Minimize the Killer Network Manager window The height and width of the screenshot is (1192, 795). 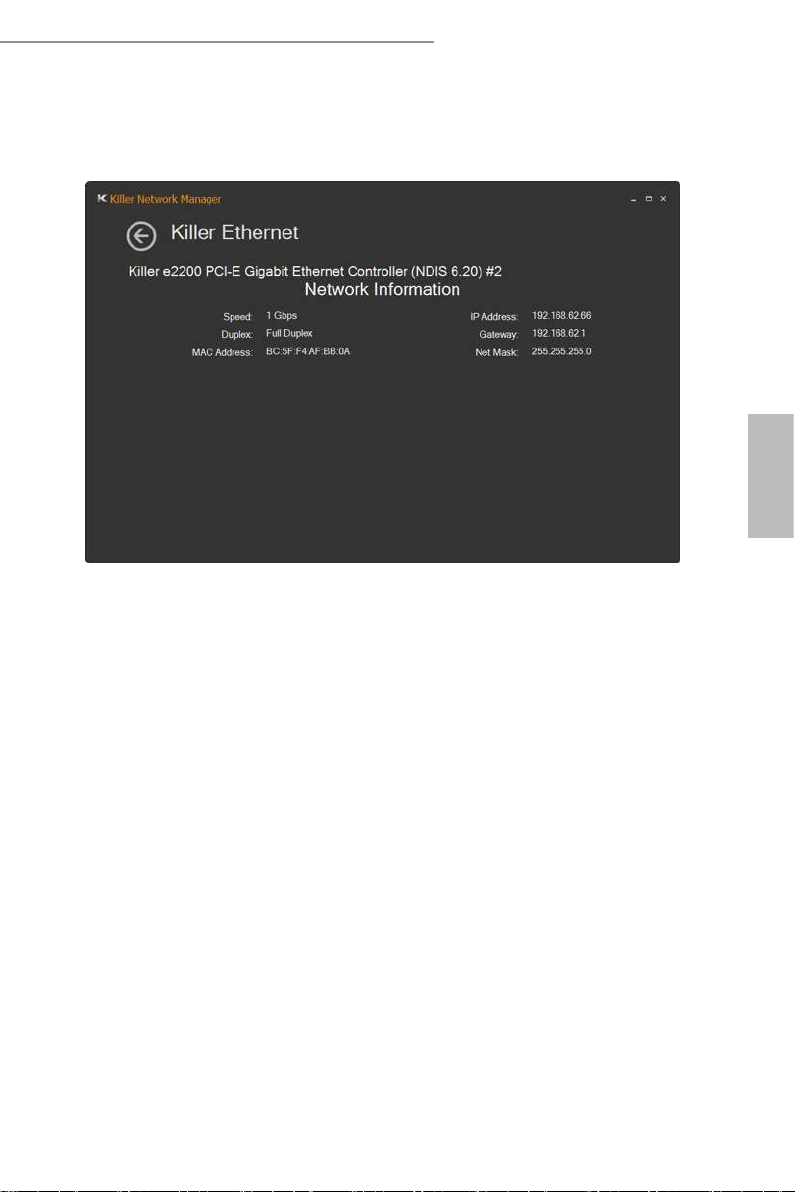click(x=633, y=199)
